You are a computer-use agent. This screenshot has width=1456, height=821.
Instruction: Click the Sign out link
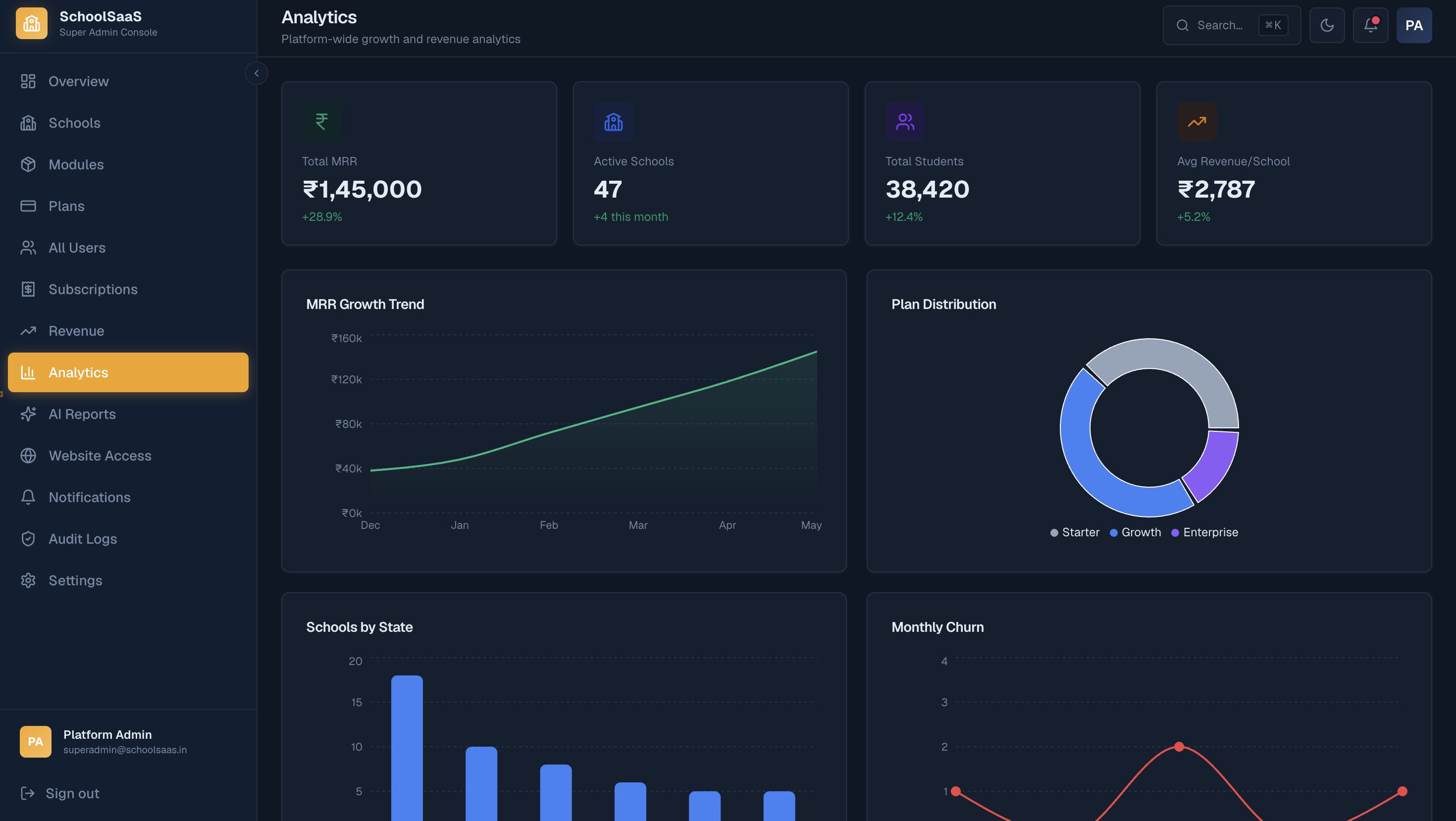[72, 793]
